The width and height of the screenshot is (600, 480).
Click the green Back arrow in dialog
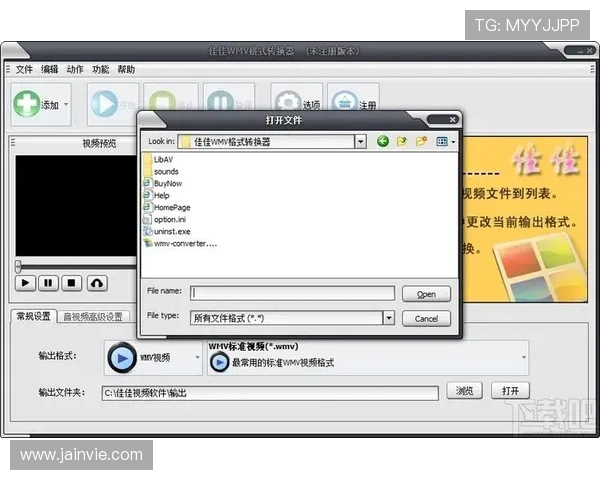click(383, 142)
